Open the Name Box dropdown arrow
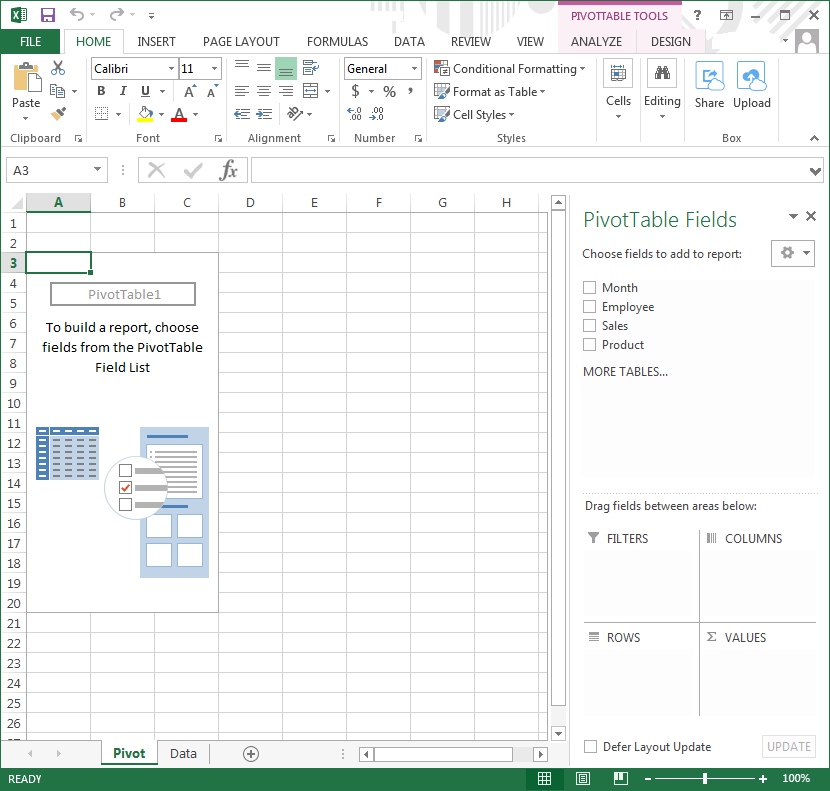830x791 pixels. [97, 169]
